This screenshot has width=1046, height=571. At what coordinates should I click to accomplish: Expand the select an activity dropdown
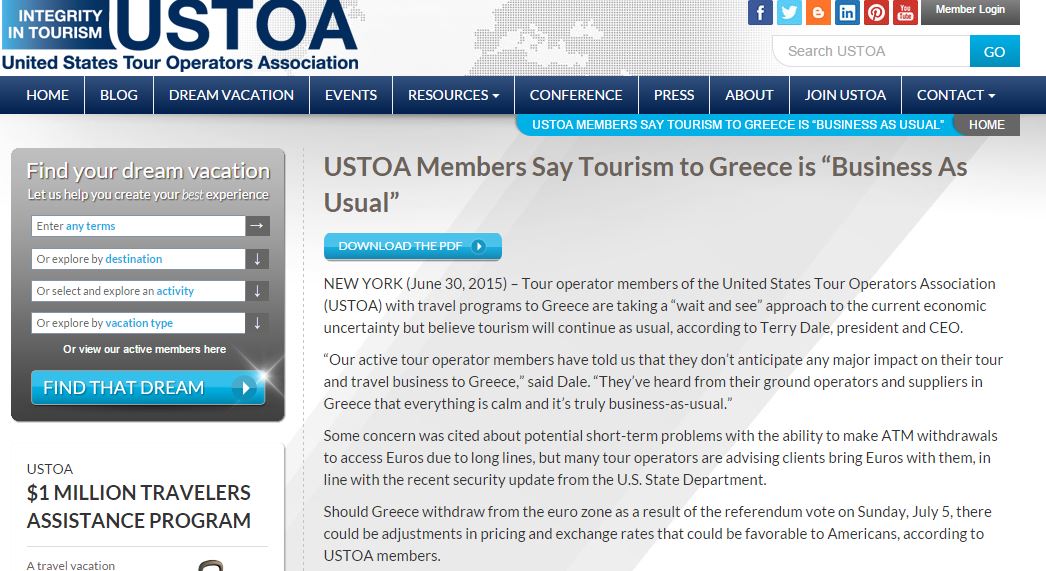pos(257,291)
